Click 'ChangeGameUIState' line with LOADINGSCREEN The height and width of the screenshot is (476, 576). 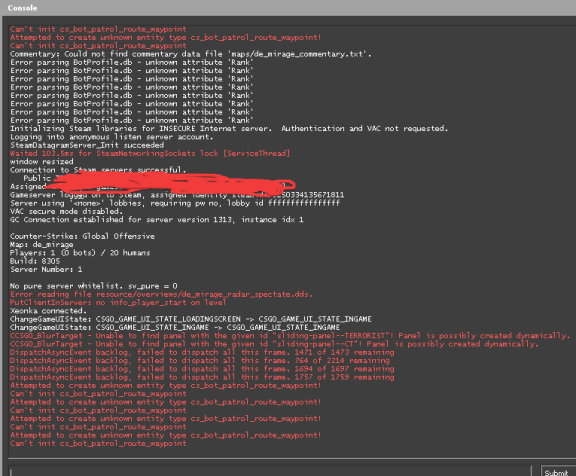[191, 319]
